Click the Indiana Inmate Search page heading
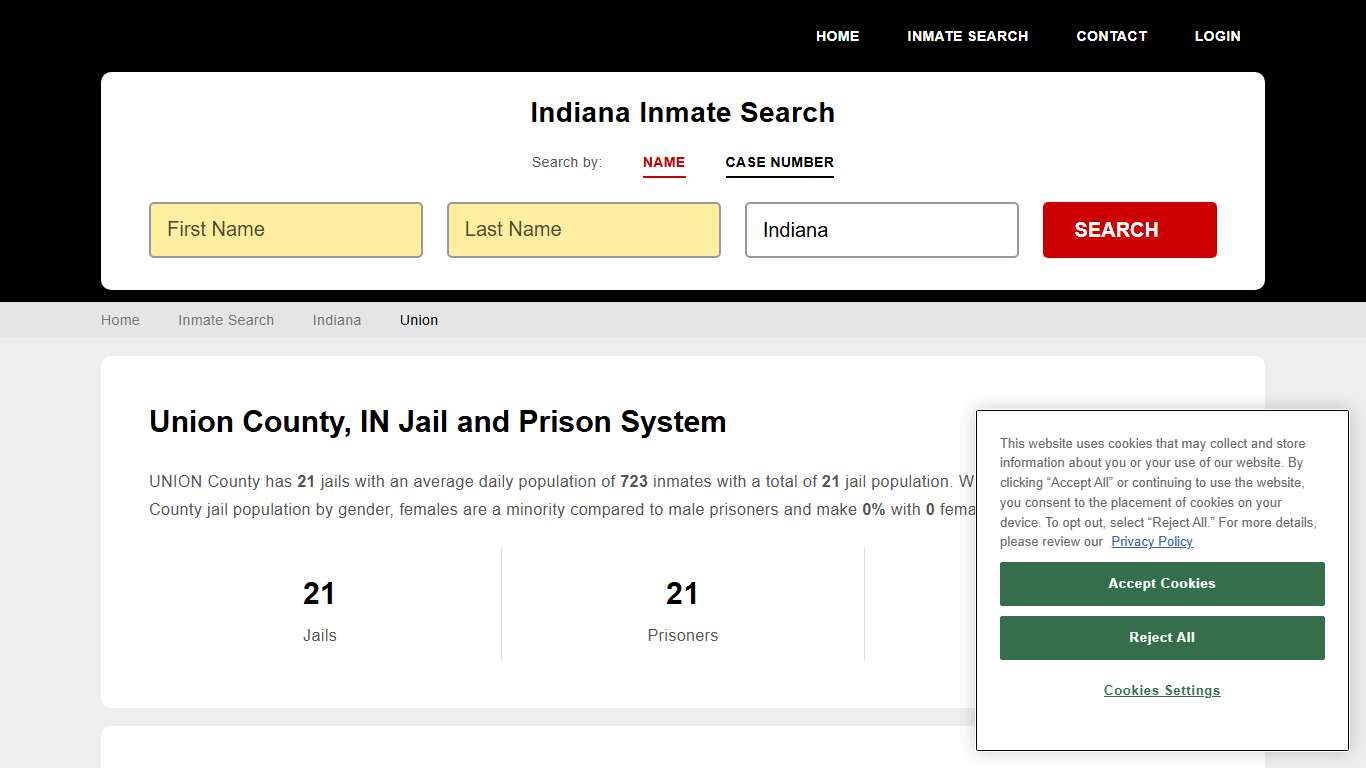This screenshot has width=1366, height=768. point(682,112)
